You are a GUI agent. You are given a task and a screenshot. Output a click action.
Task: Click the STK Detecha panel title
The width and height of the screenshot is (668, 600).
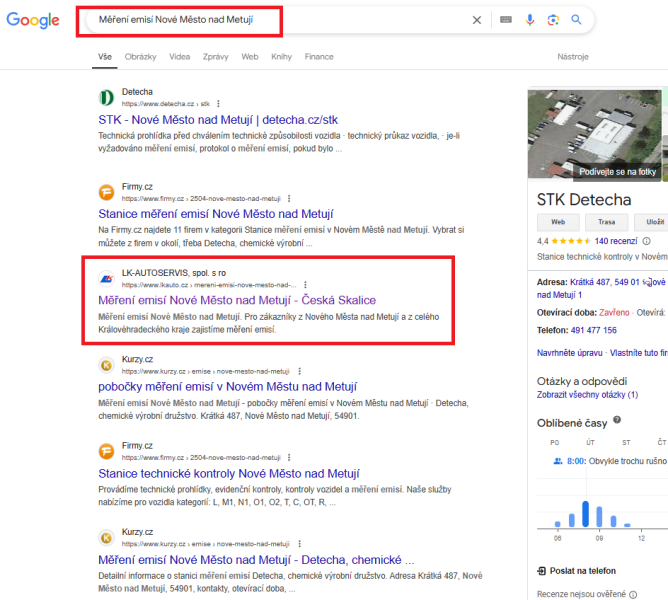tap(584, 200)
